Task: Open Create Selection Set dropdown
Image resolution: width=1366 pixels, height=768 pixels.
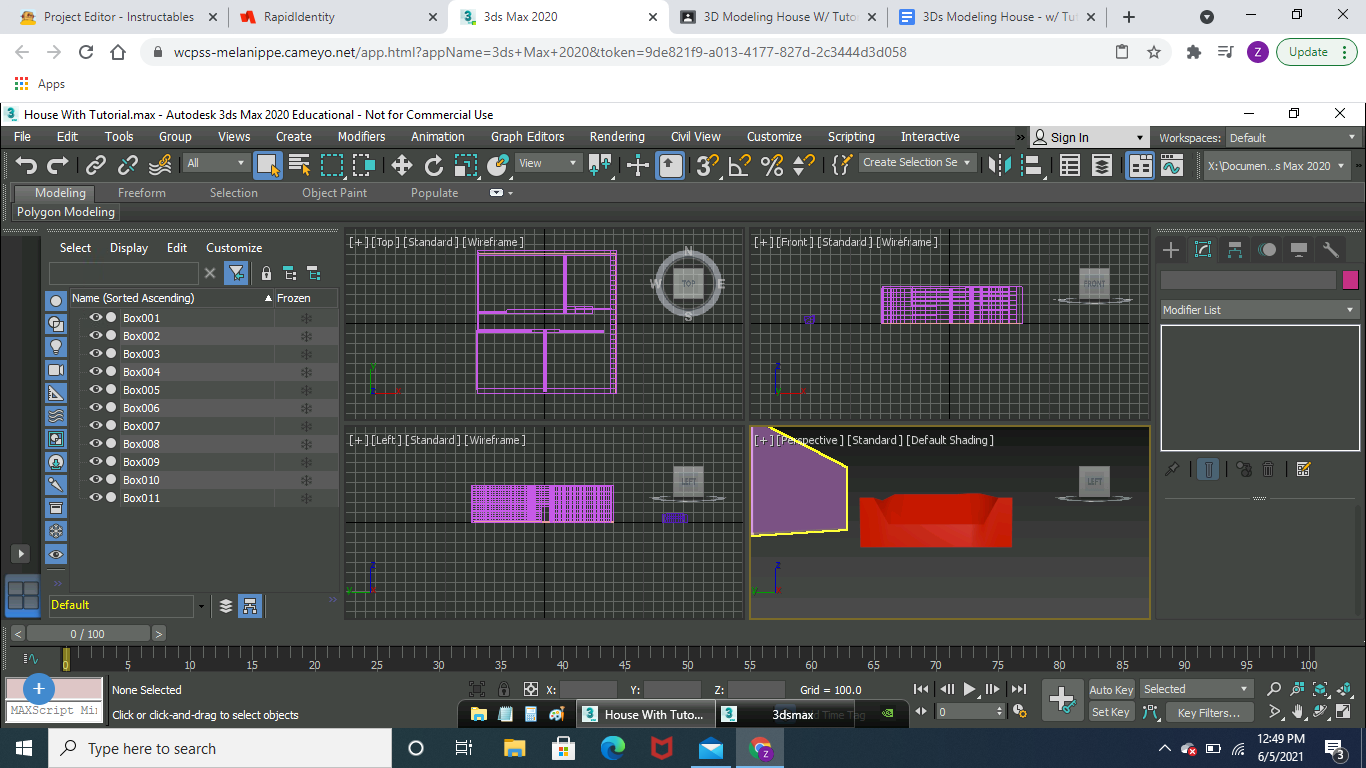Action: coord(917,162)
